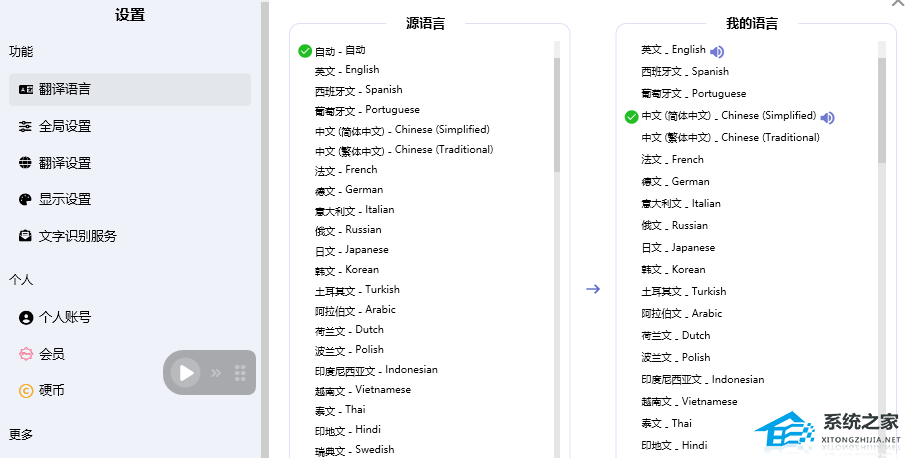This screenshot has width=916, height=458.
Task: Click the grid dots on floating widget
Action: 240,373
